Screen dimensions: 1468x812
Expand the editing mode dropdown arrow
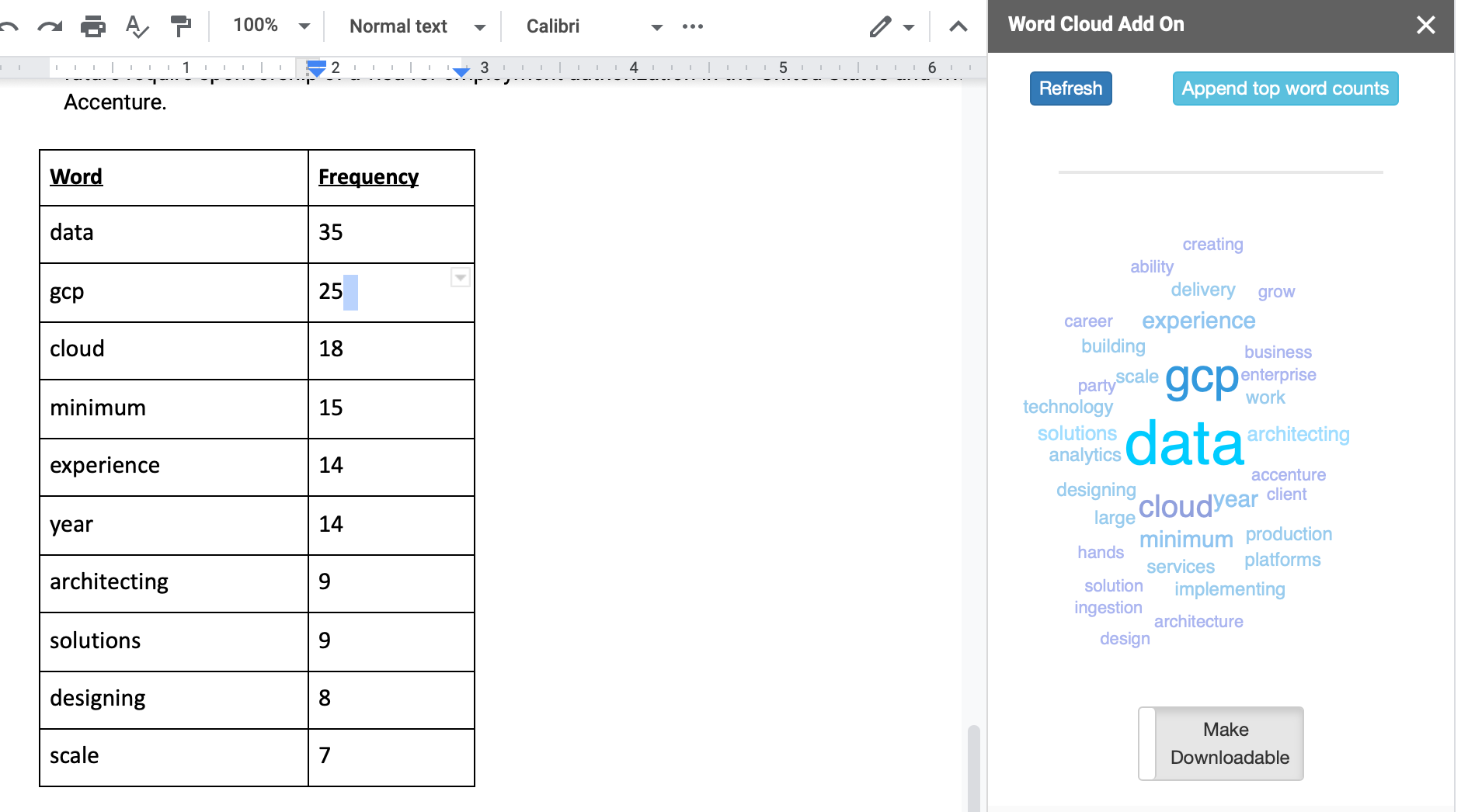coord(908,26)
